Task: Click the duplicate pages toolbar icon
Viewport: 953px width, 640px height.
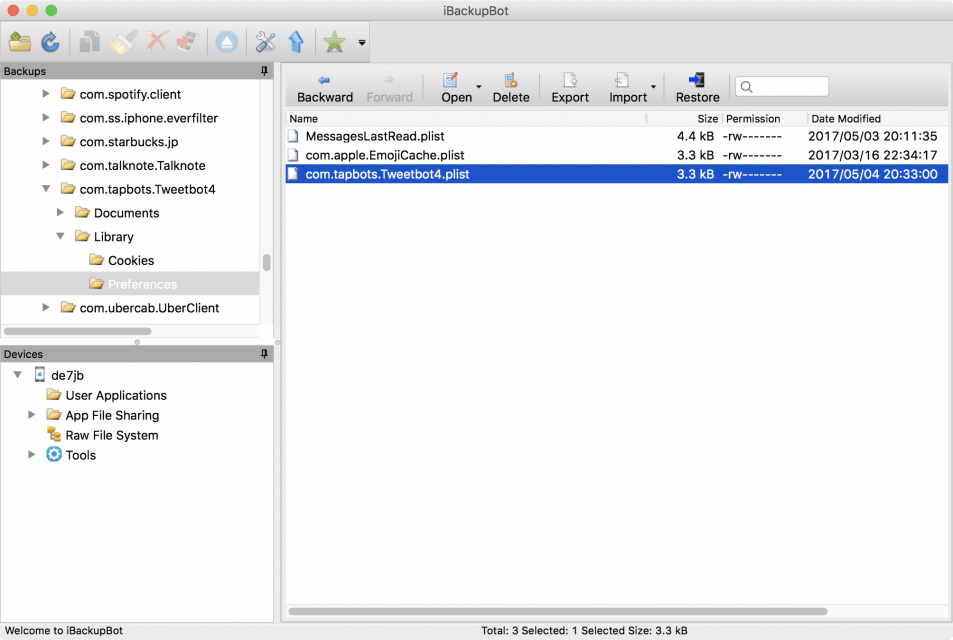Action: pyautogui.click(x=90, y=42)
